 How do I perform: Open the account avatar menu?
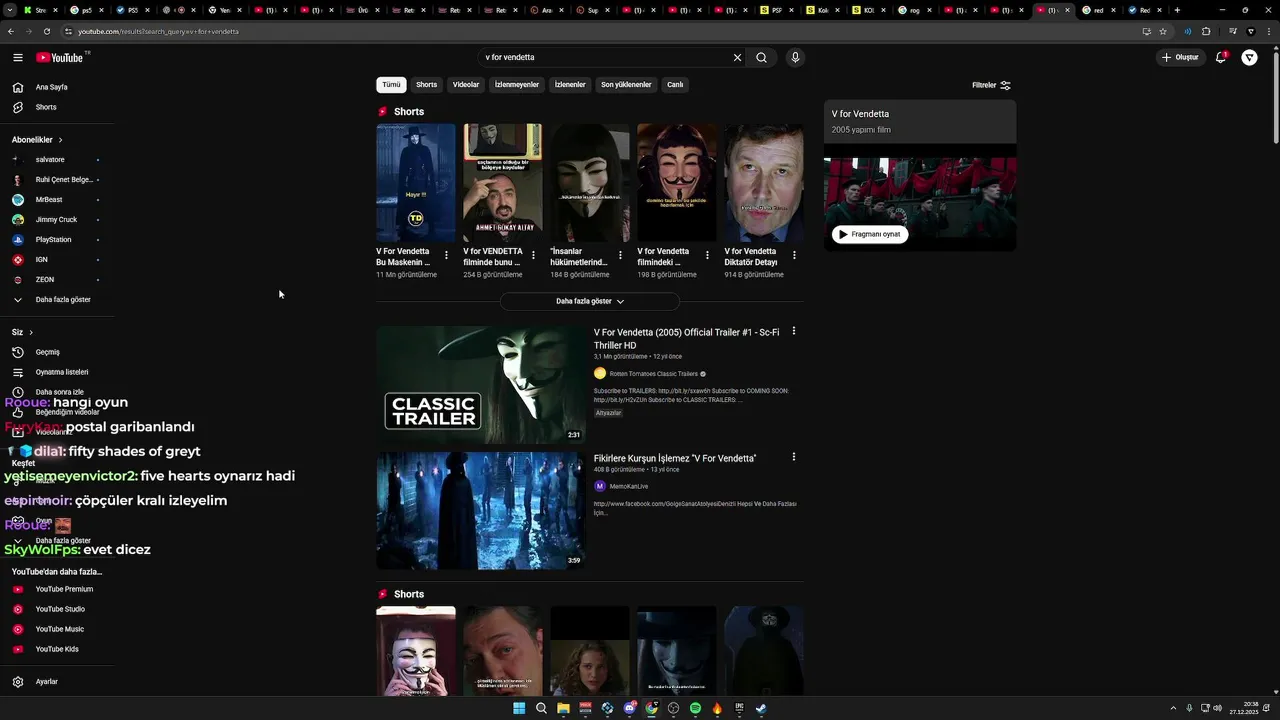1249,57
